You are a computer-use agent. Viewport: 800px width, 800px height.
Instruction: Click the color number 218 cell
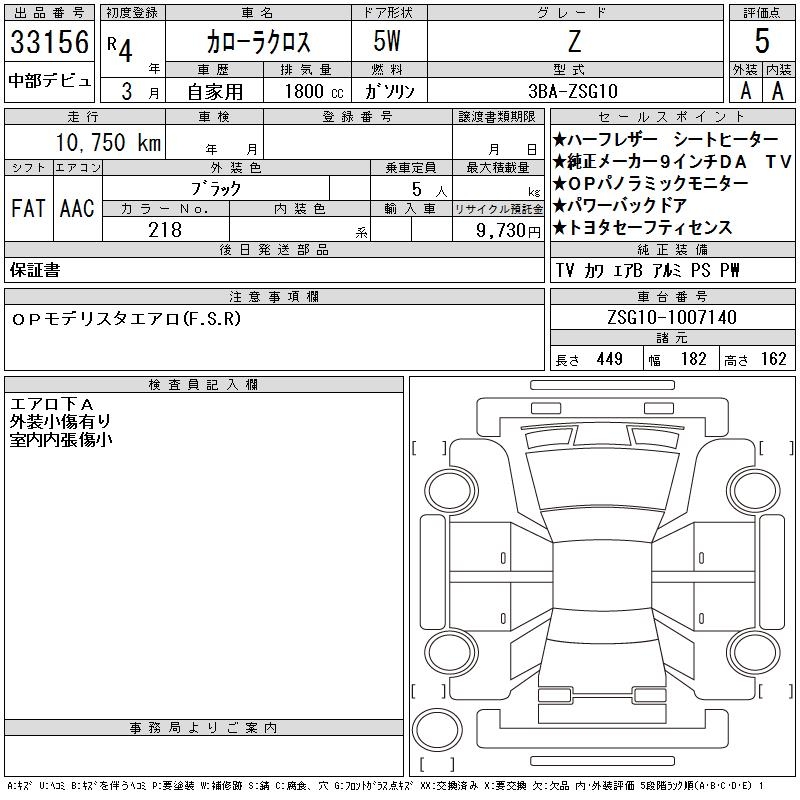165,230
